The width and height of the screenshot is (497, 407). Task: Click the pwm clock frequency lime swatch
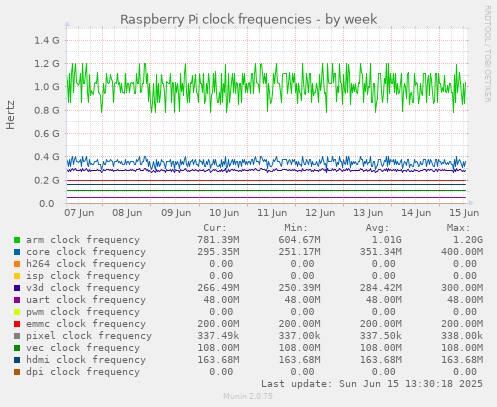[x=17, y=312]
